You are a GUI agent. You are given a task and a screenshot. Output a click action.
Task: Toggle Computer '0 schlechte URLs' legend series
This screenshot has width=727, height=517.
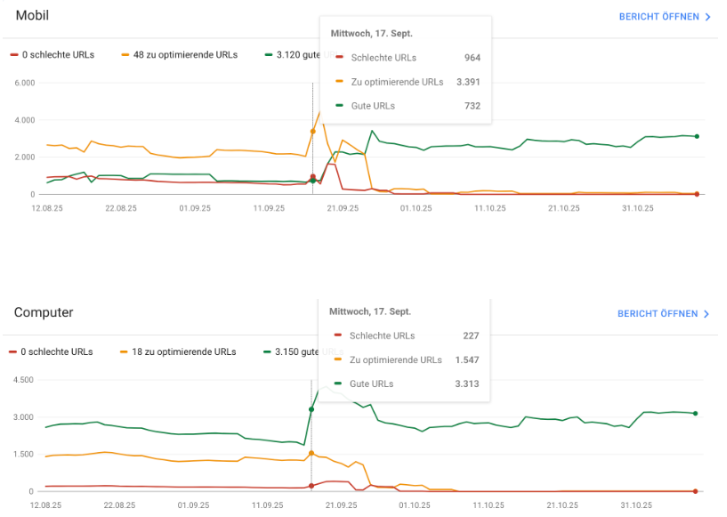click(x=57, y=351)
